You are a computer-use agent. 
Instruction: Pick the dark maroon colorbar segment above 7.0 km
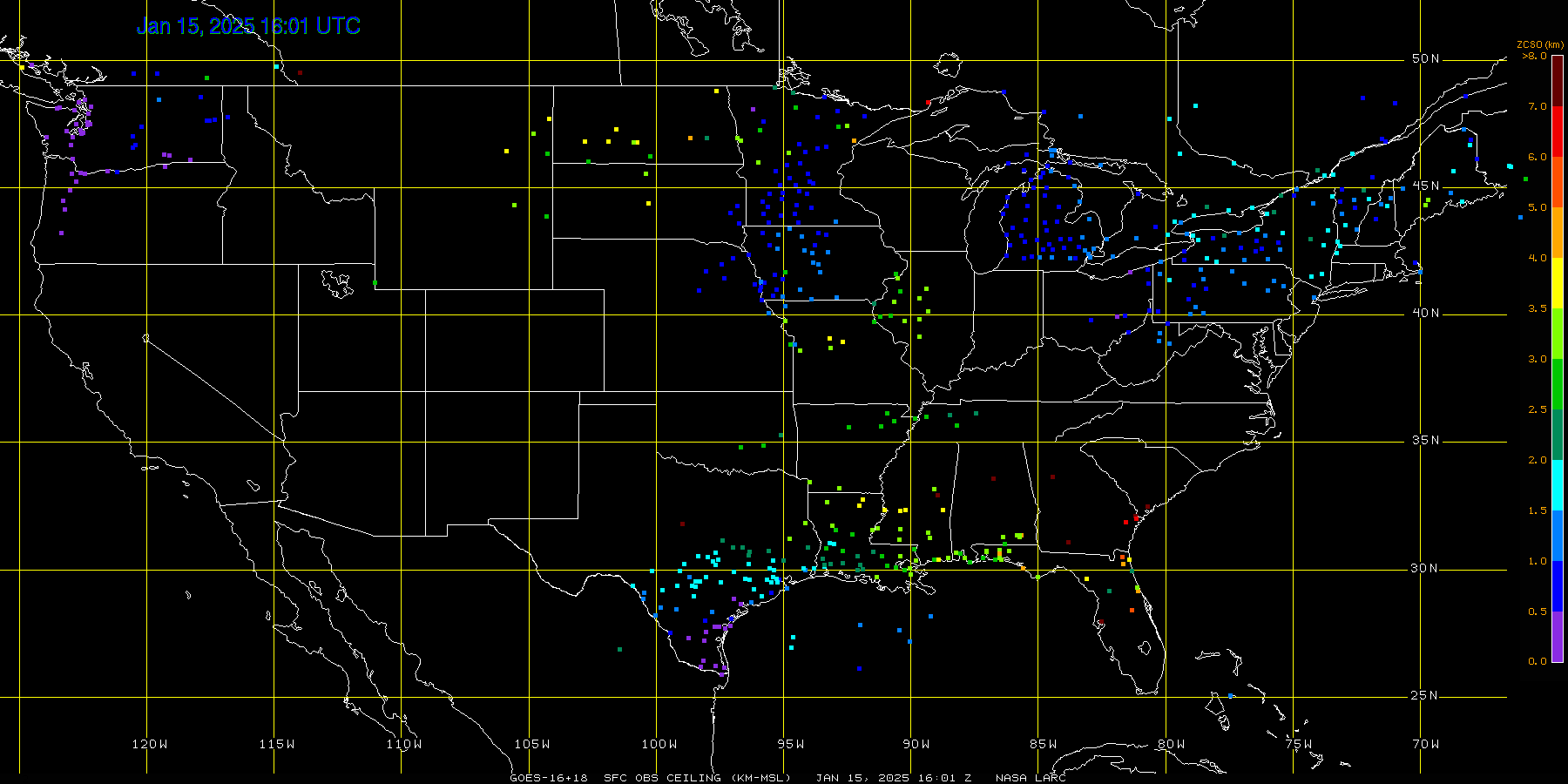[1558, 81]
